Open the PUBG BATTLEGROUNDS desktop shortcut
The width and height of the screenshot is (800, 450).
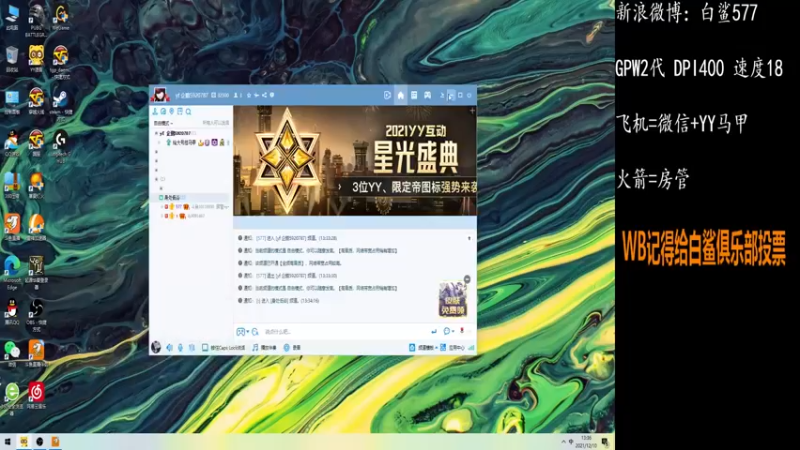pyautogui.click(x=36, y=19)
